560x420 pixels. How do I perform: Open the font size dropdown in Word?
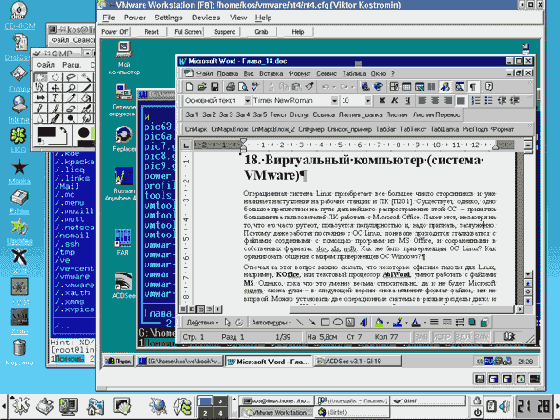367,101
